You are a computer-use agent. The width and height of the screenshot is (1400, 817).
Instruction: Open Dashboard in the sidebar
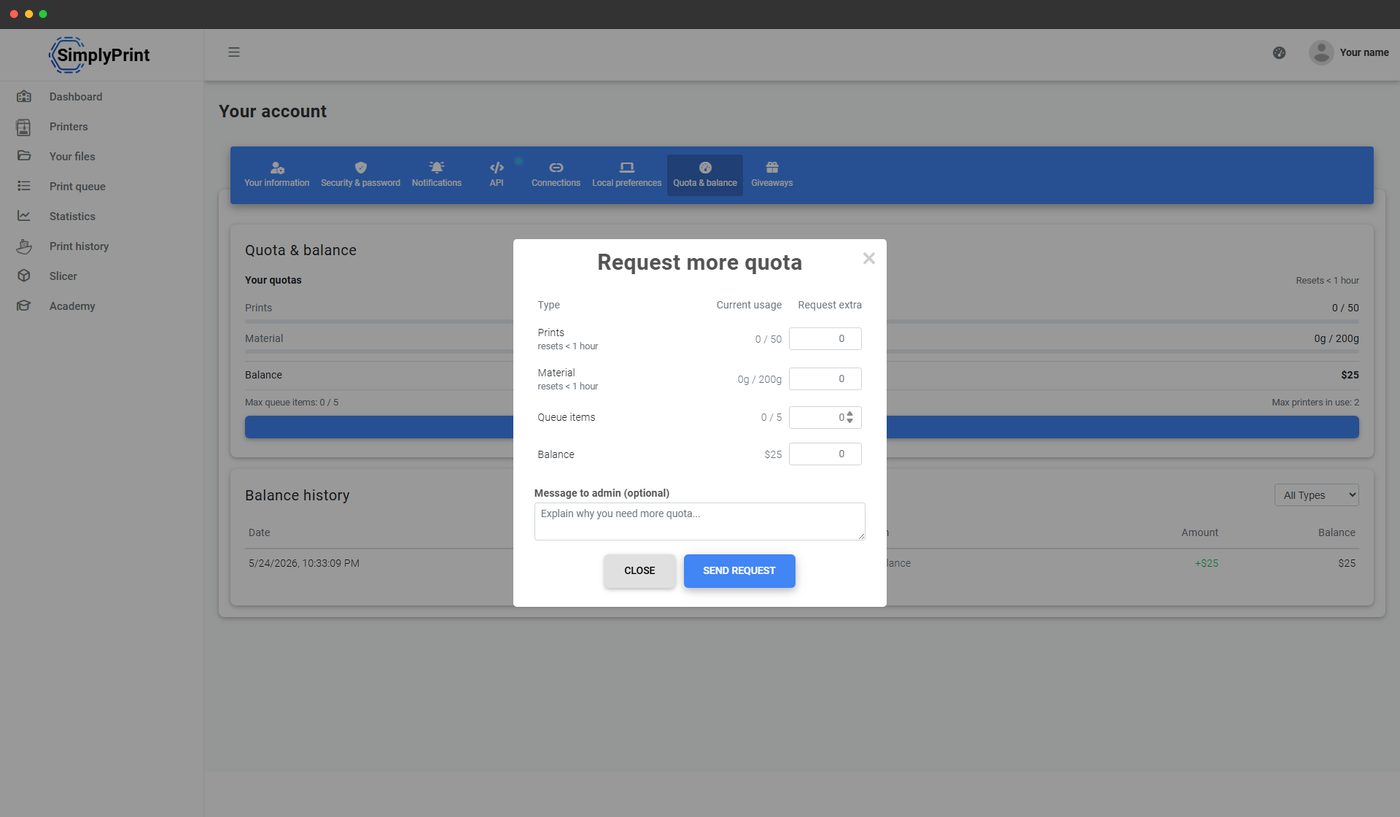[x=76, y=97]
